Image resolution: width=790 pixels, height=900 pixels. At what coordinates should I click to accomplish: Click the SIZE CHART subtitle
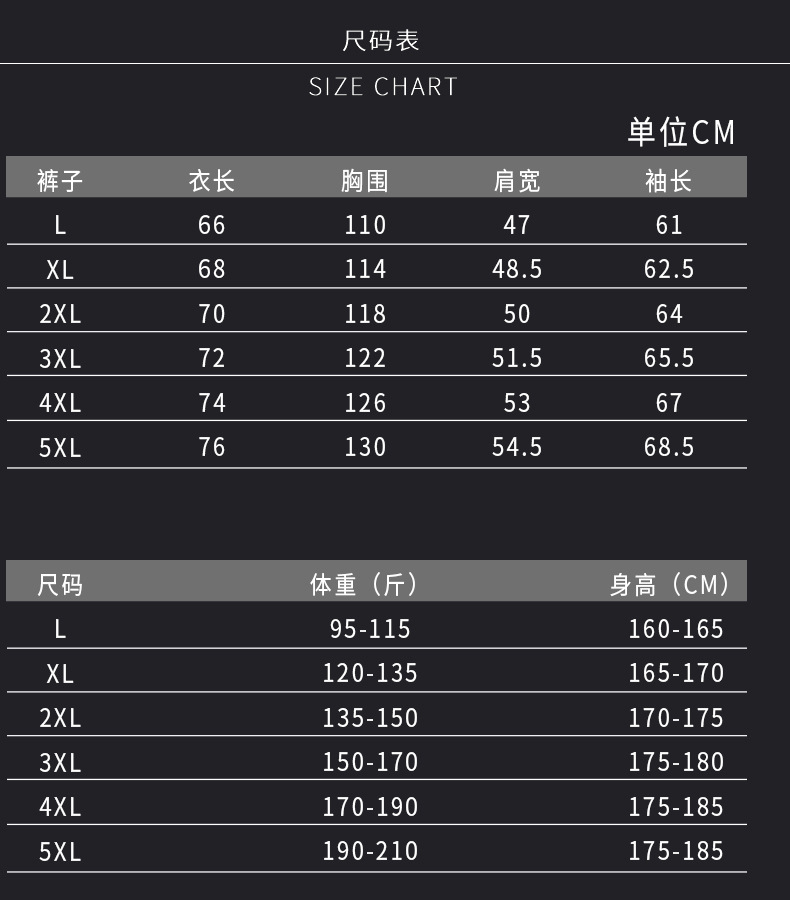pos(383,87)
